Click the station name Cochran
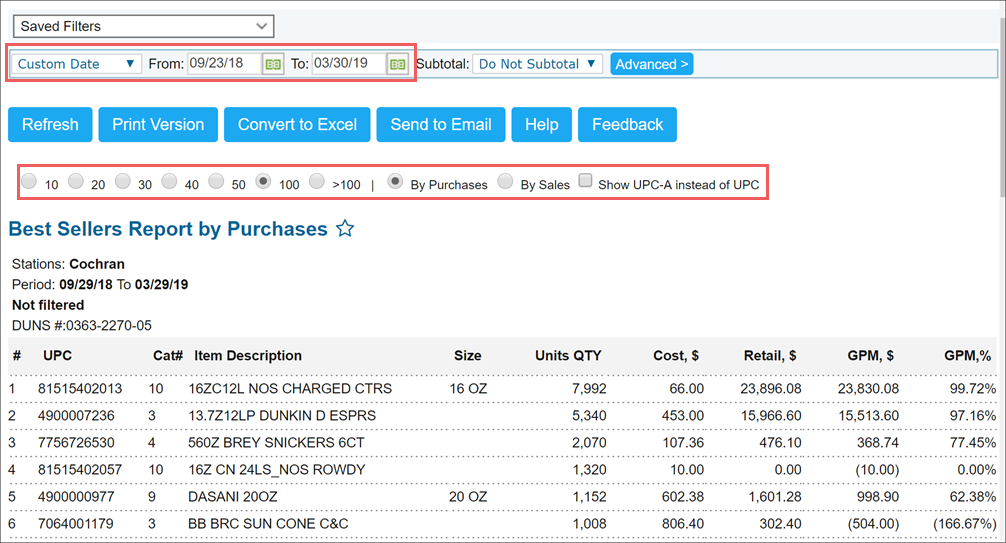This screenshot has width=1006, height=543. (97, 264)
